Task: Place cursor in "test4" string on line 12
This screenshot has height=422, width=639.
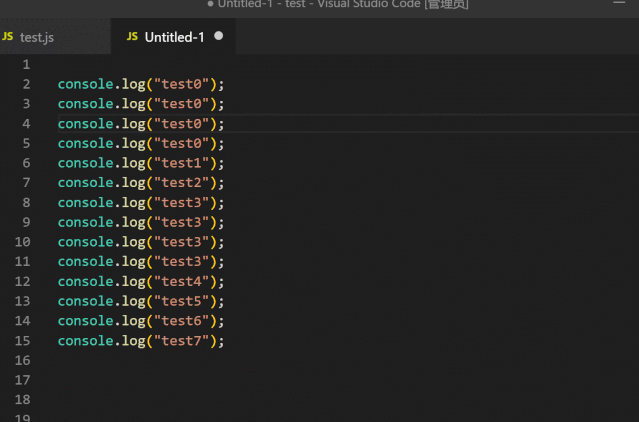Action: pos(181,281)
